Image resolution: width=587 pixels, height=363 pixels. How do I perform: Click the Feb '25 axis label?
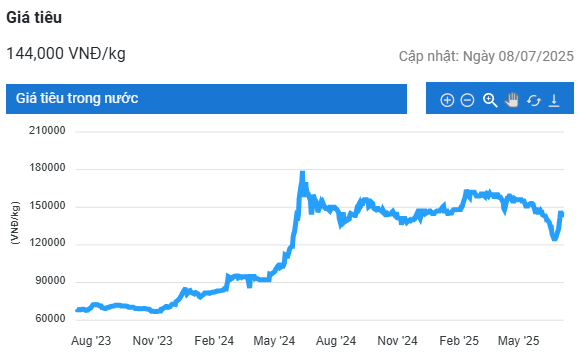tap(459, 341)
